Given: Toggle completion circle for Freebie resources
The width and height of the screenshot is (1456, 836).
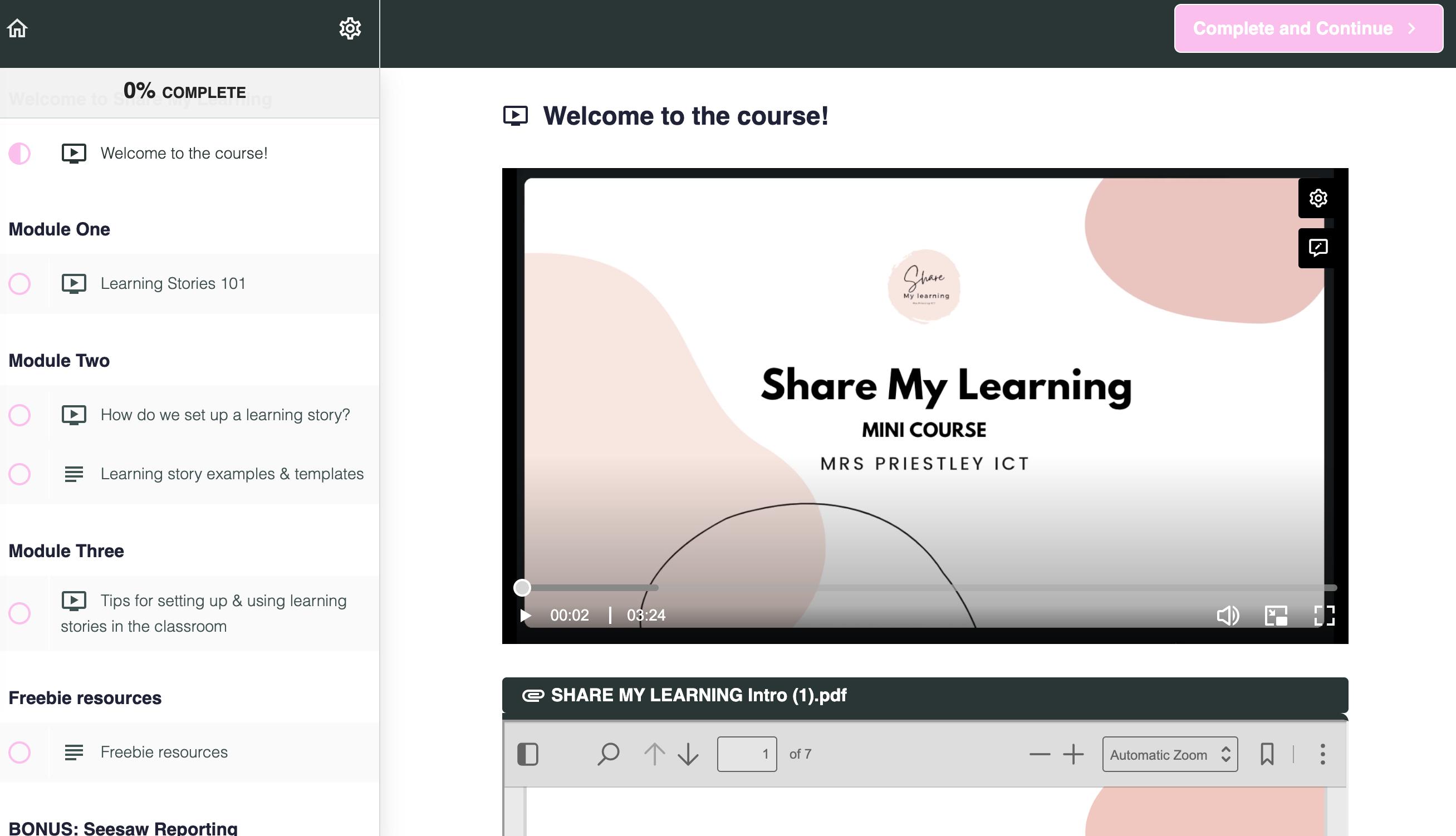Looking at the screenshot, I should [x=19, y=752].
